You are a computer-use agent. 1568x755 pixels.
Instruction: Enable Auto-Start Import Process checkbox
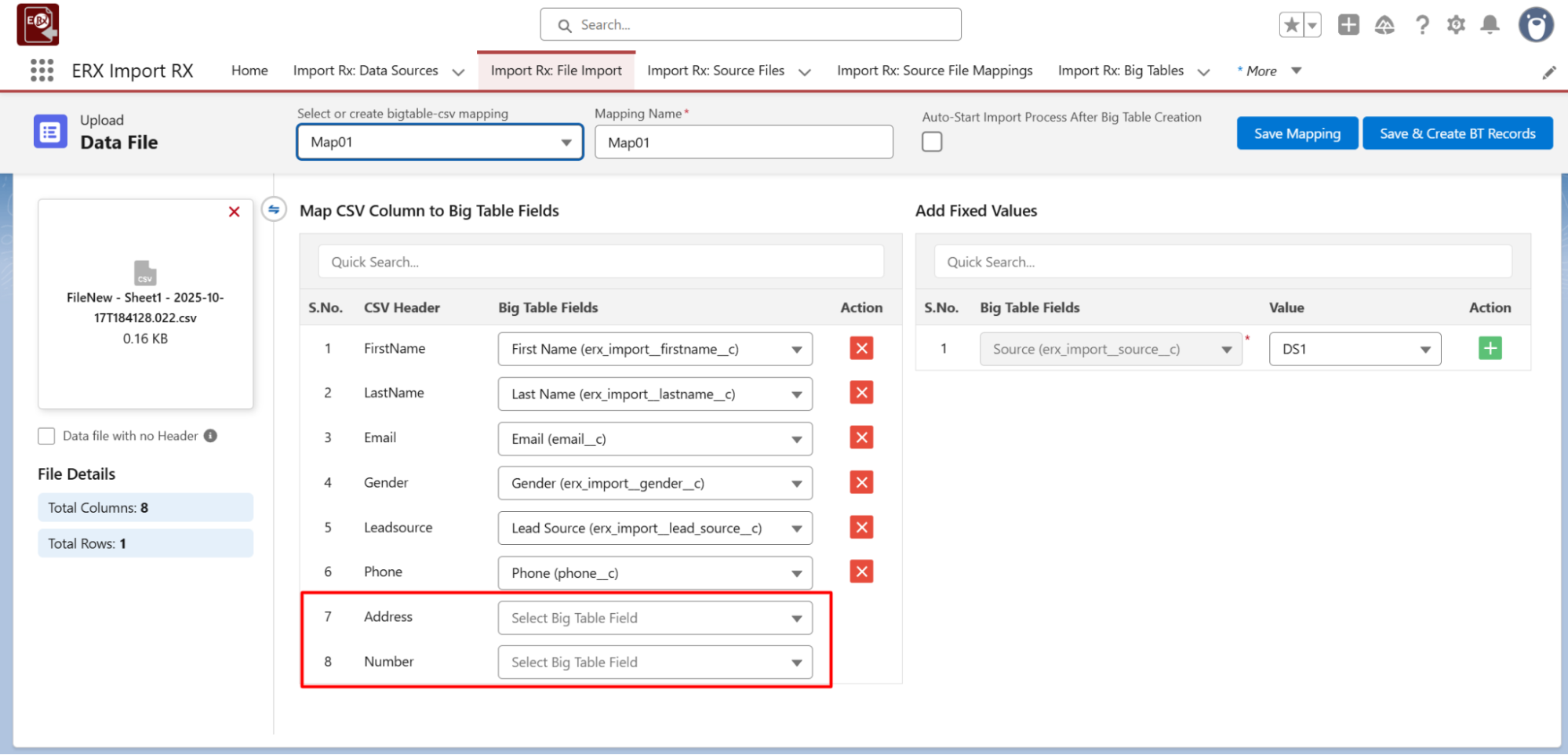pos(932,142)
